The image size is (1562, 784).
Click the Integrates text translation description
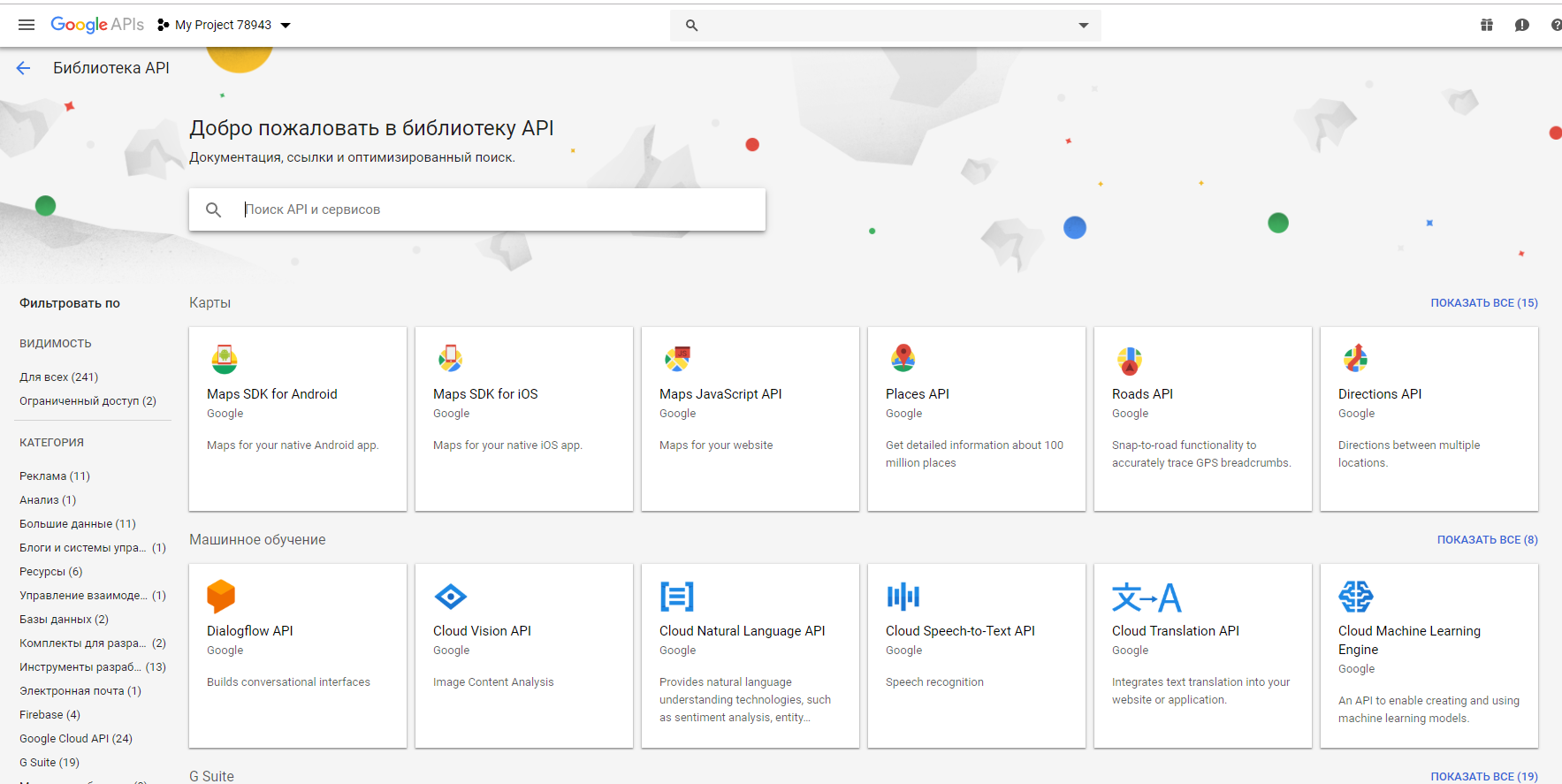[1200, 691]
